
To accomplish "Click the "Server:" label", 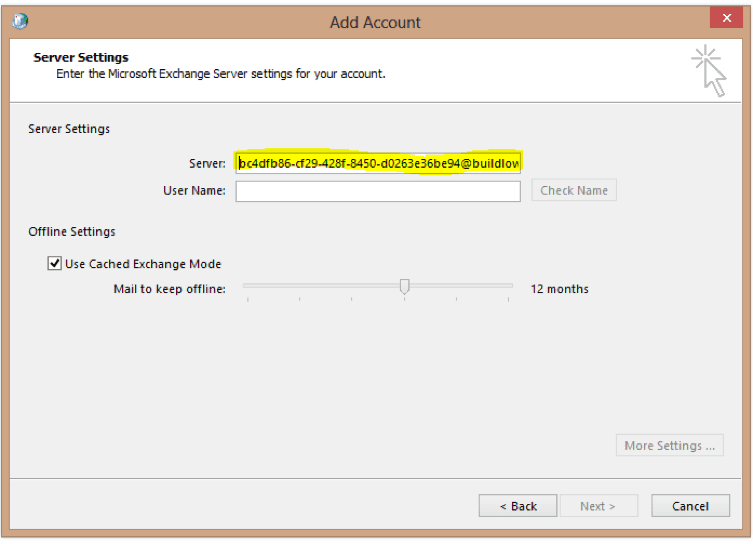I will click(x=207, y=164).
